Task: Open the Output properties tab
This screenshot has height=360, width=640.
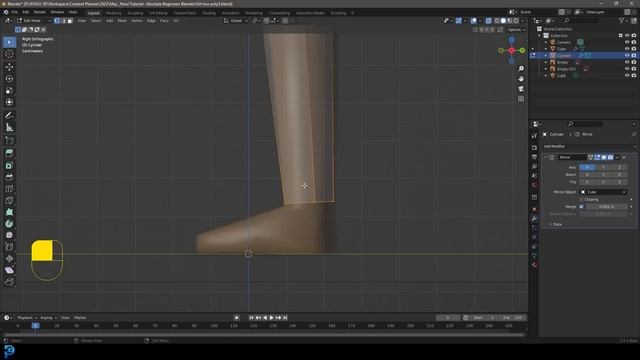Action: (534, 157)
